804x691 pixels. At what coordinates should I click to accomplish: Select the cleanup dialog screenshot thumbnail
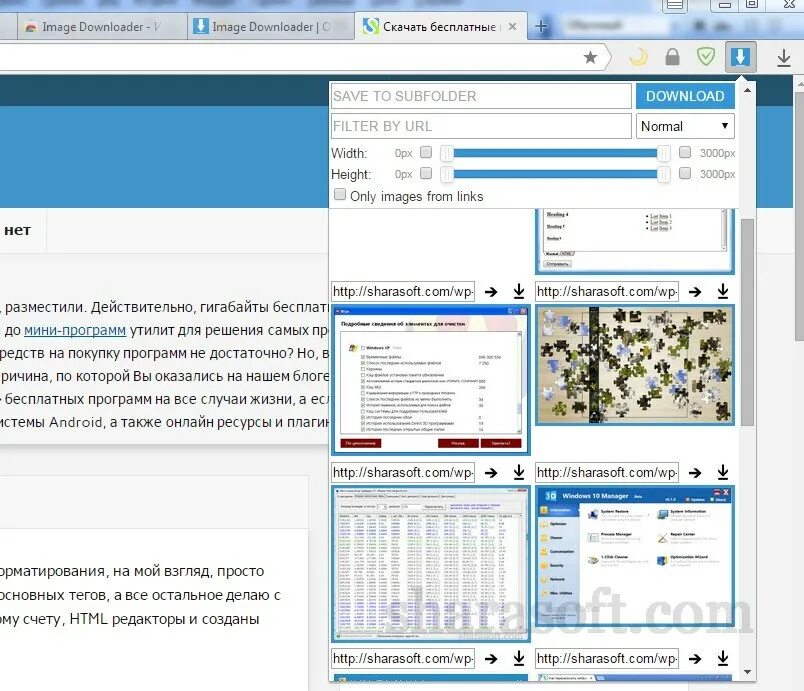(x=431, y=380)
